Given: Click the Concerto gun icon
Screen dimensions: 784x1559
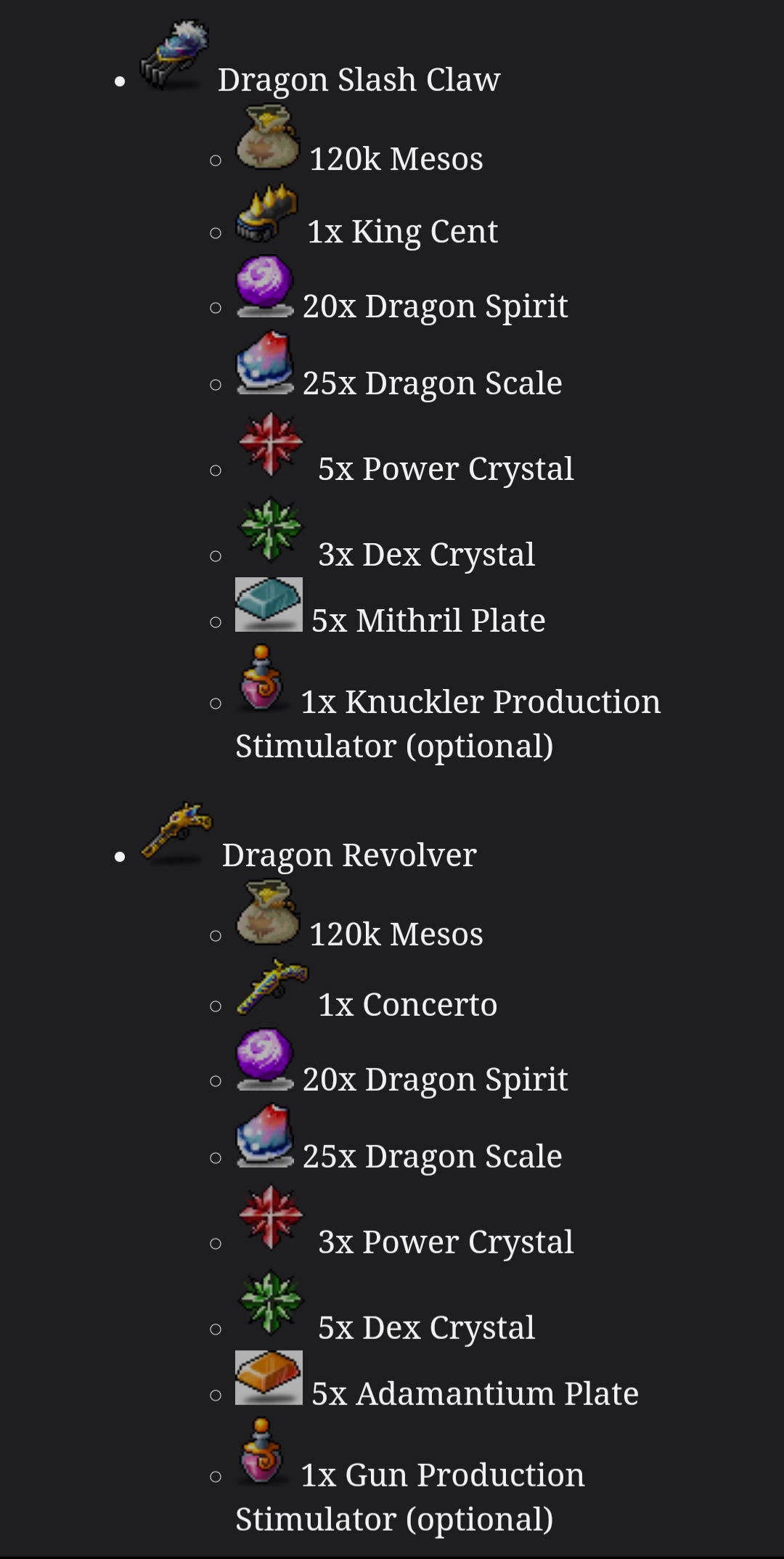Looking at the screenshot, I should click(x=271, y=986).
